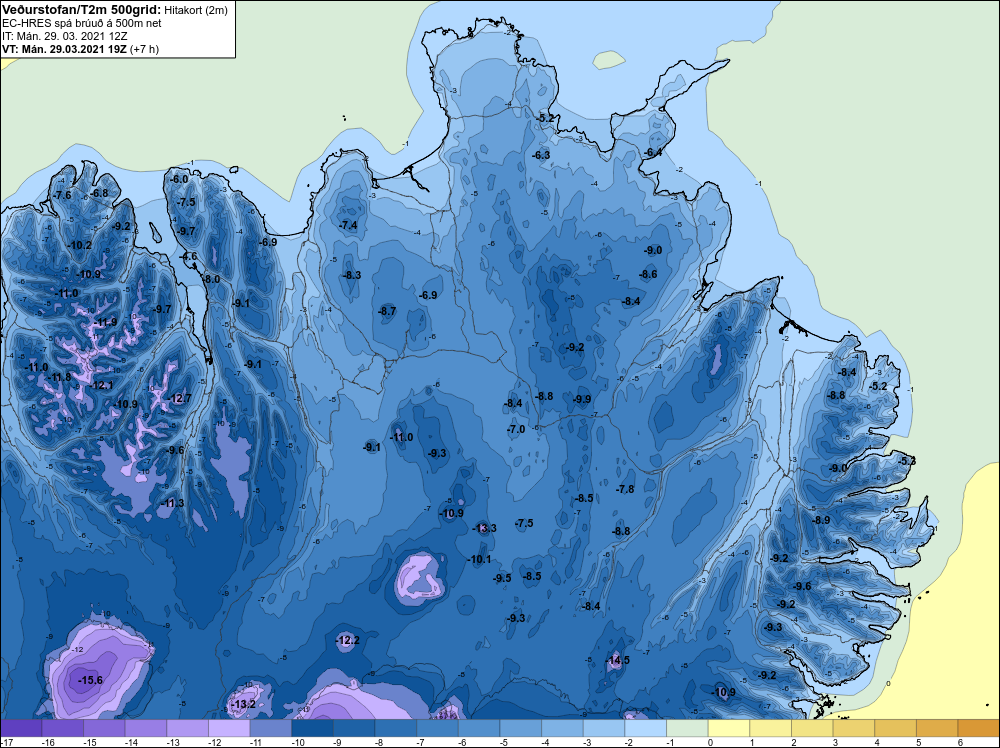The image size is (1000, 748).
Task: Click the -13.2 temperature value
Action: tap(243, 704)
